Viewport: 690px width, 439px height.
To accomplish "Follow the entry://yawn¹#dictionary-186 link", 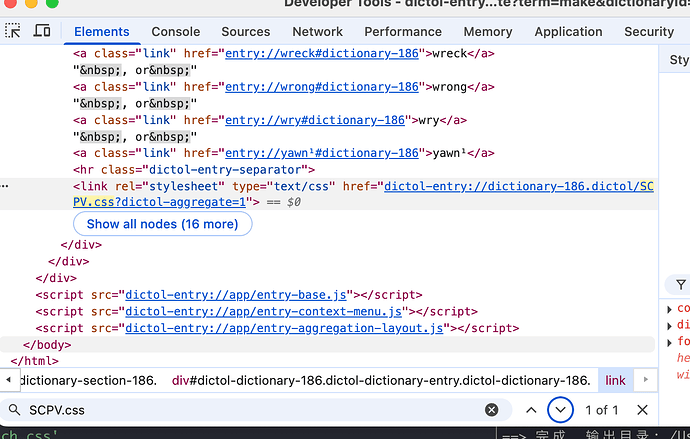I will [322, 153].
